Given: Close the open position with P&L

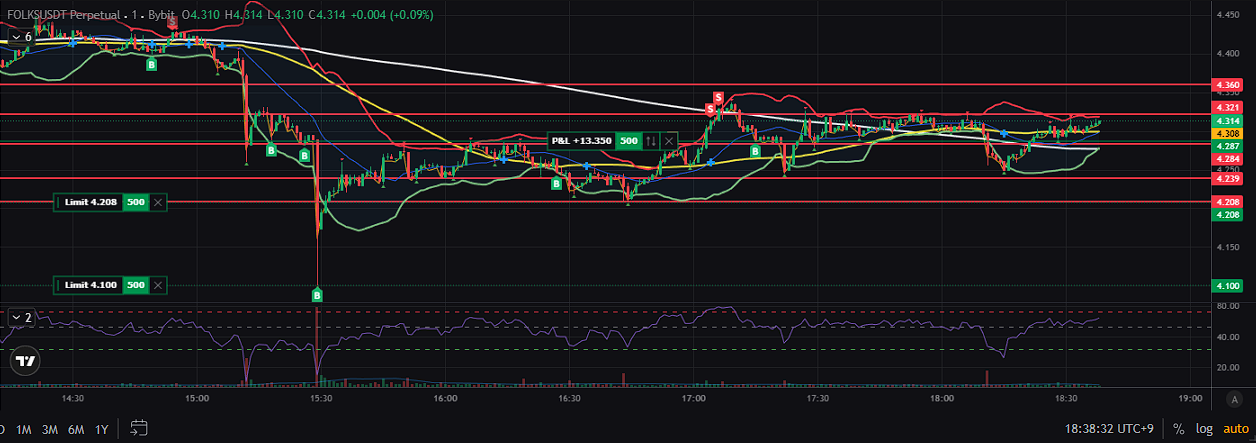Looking at the screenshot, I should [669, 141].
